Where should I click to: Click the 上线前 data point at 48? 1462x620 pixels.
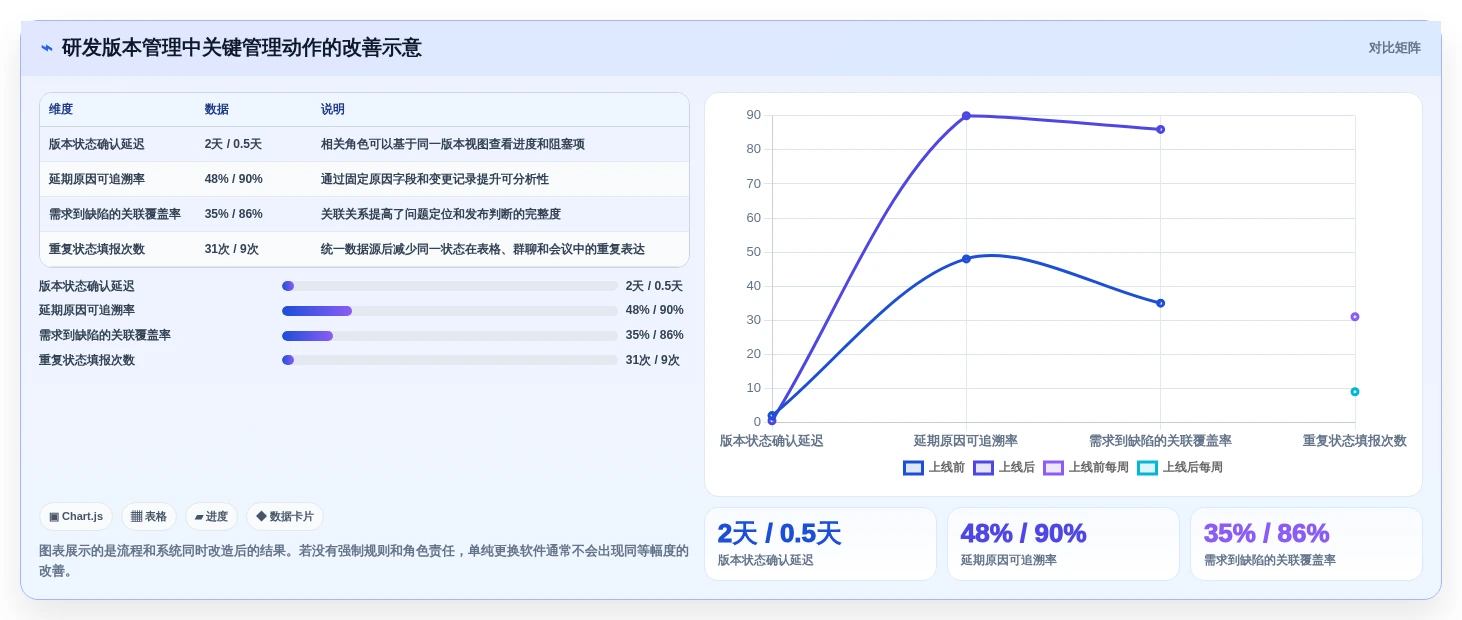(x=966, y=259)
